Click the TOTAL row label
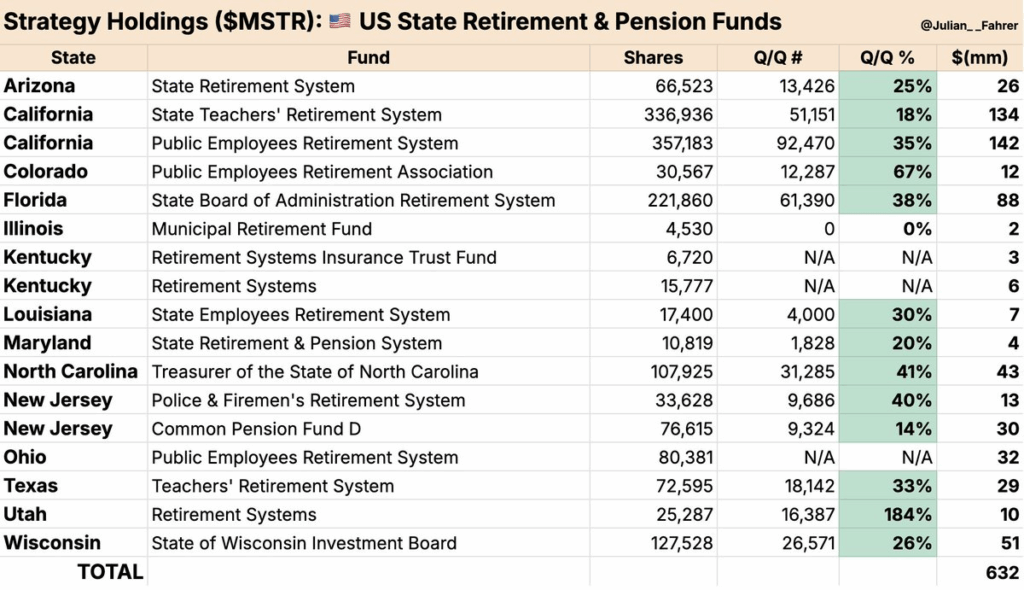The height and width of the screenshot is (590, 1024). point(110,572)
